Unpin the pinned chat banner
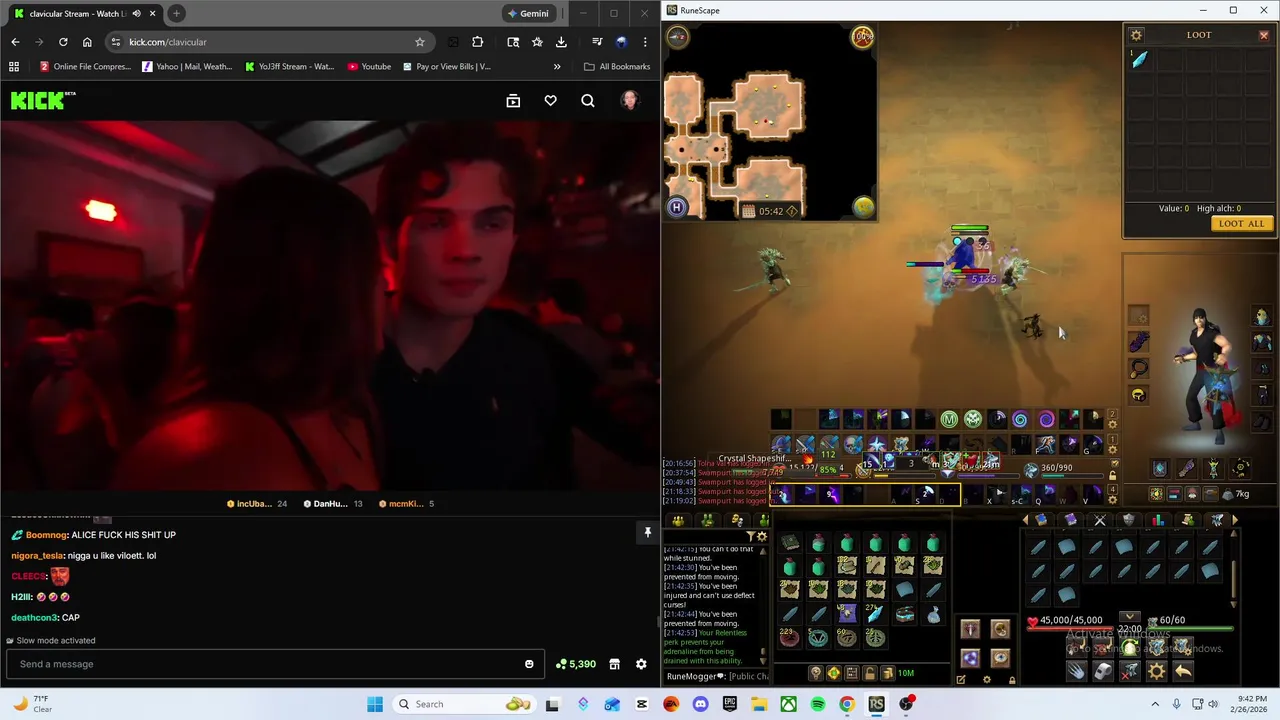This screenshot has height=720, width=1280. [x=647, y=533]
